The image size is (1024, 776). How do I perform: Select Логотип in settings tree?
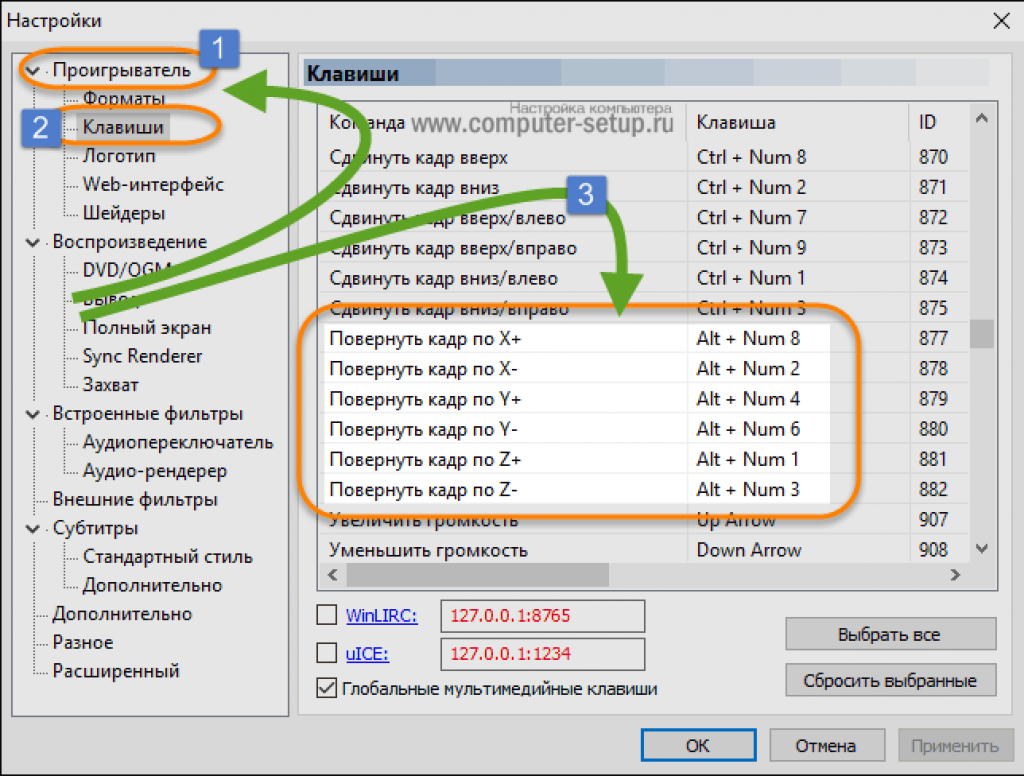[x=119, y=155]
